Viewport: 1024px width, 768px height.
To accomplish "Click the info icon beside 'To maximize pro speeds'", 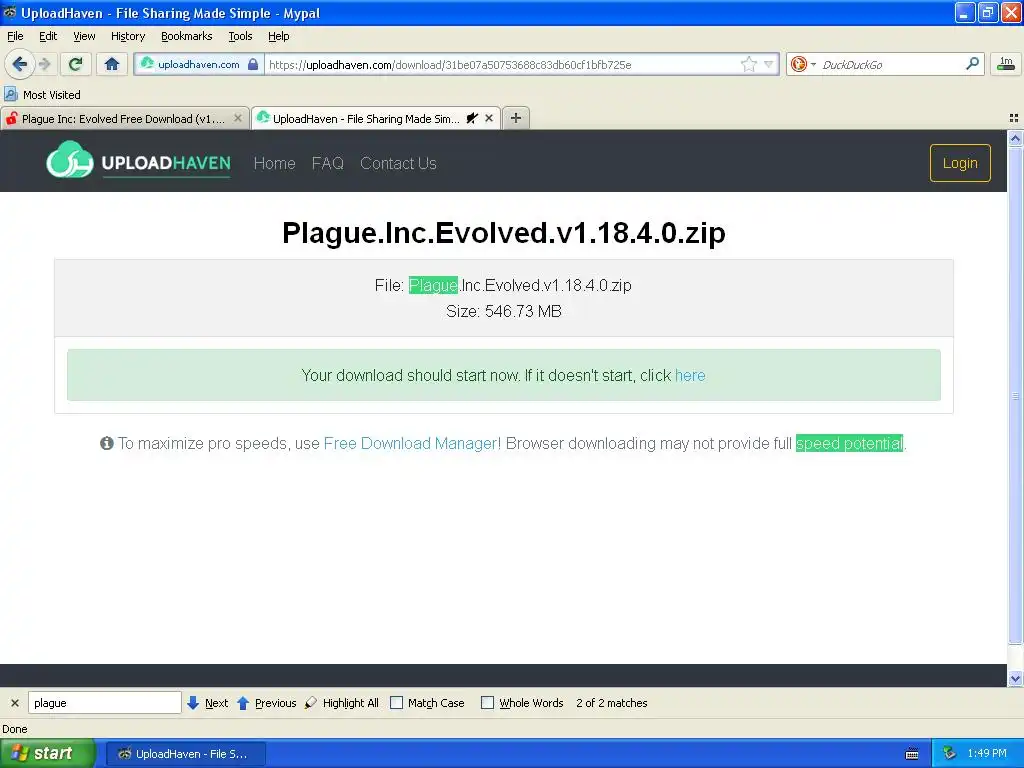I will click(x=106, y=443).
